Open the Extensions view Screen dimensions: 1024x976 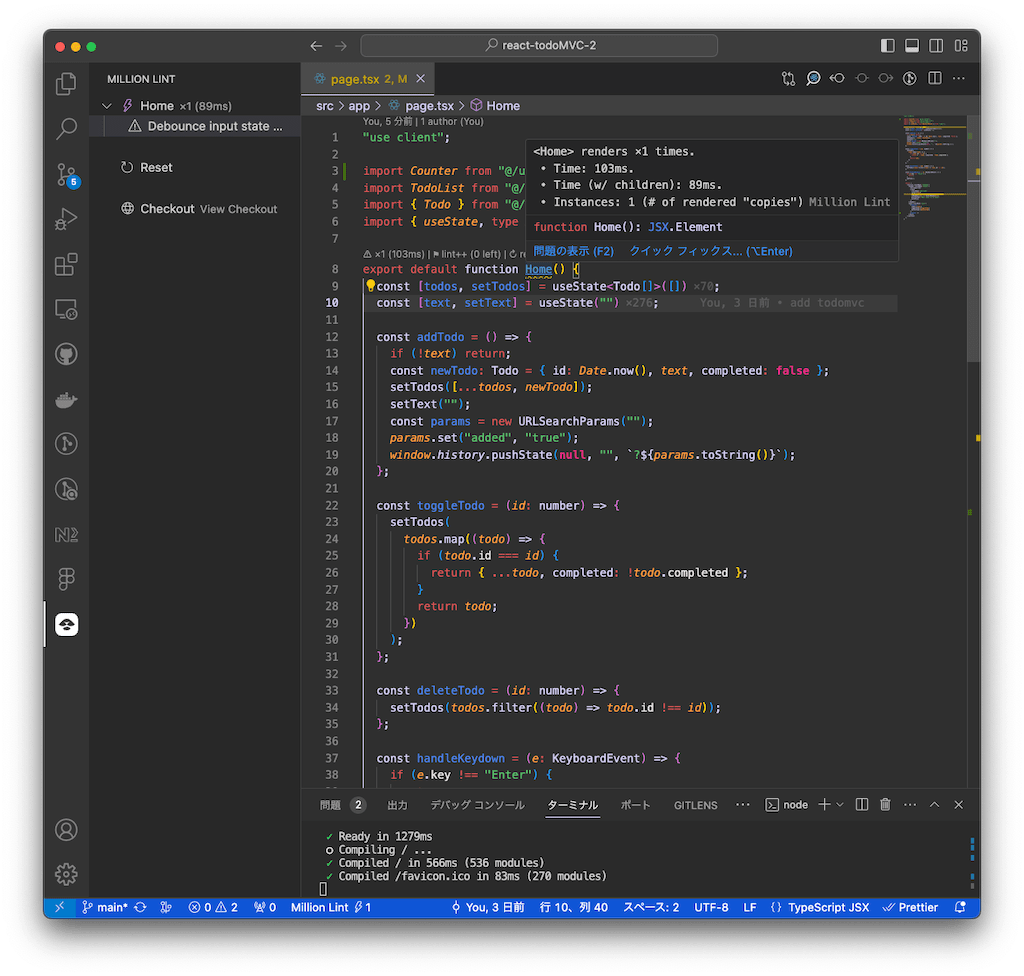(x=66, y=262)
